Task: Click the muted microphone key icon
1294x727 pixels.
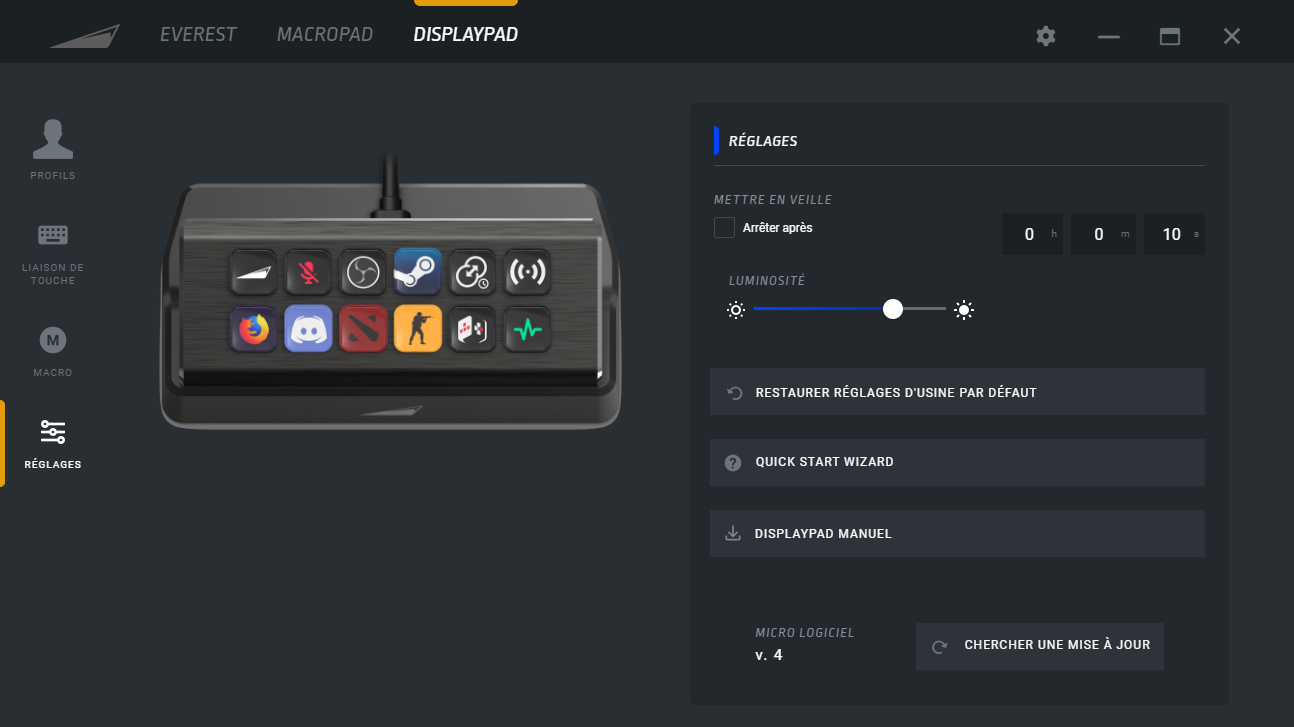Action: [308, 272]
